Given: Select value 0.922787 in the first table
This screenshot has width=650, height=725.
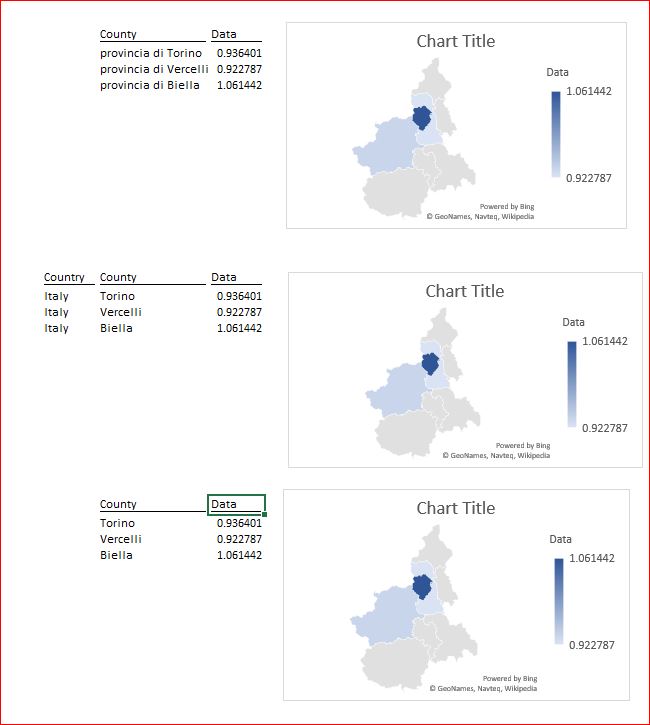Looking at the screenshot, I should (x=239, y=69).
